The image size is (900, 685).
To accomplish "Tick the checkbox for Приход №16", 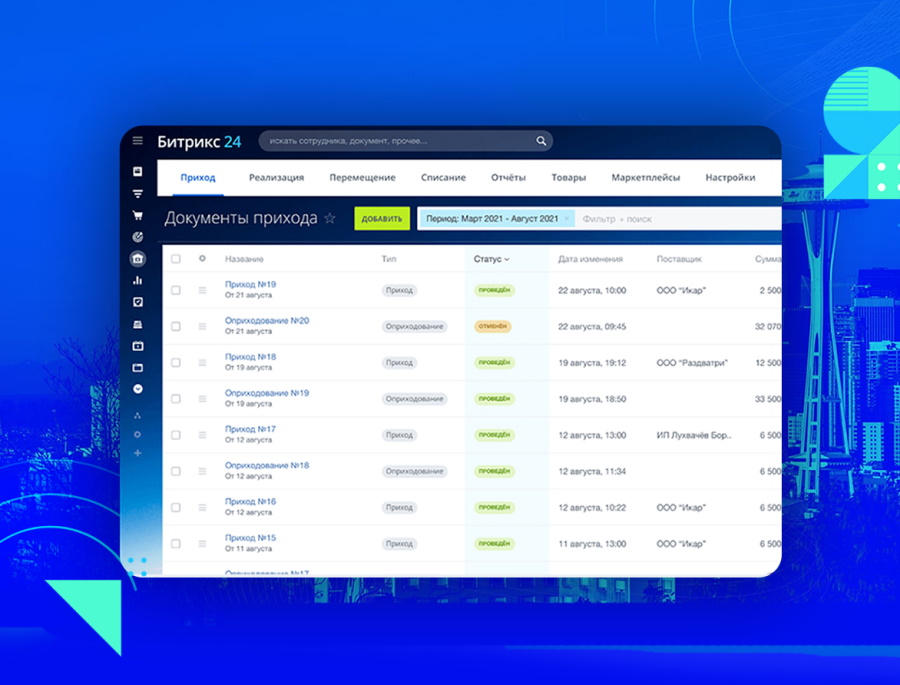I will coord(176,507).
